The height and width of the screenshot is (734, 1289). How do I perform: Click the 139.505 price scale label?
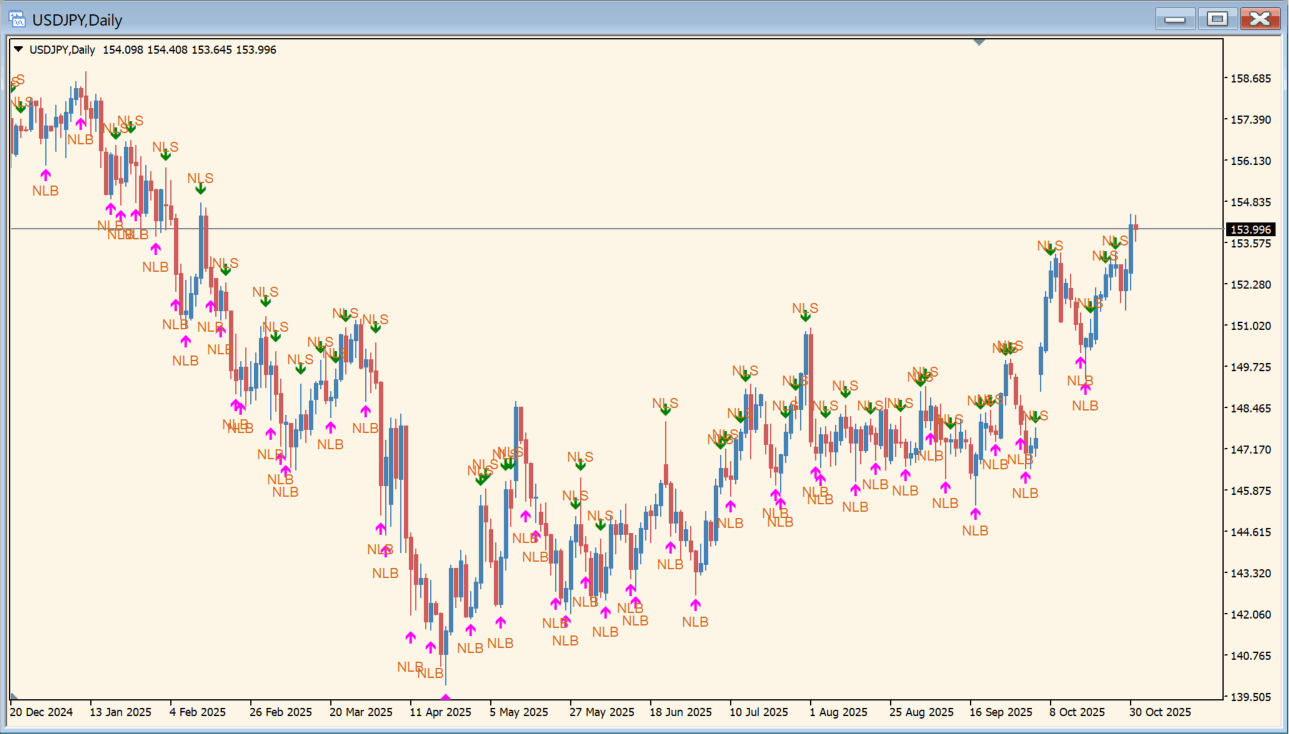click(1250, 697)
